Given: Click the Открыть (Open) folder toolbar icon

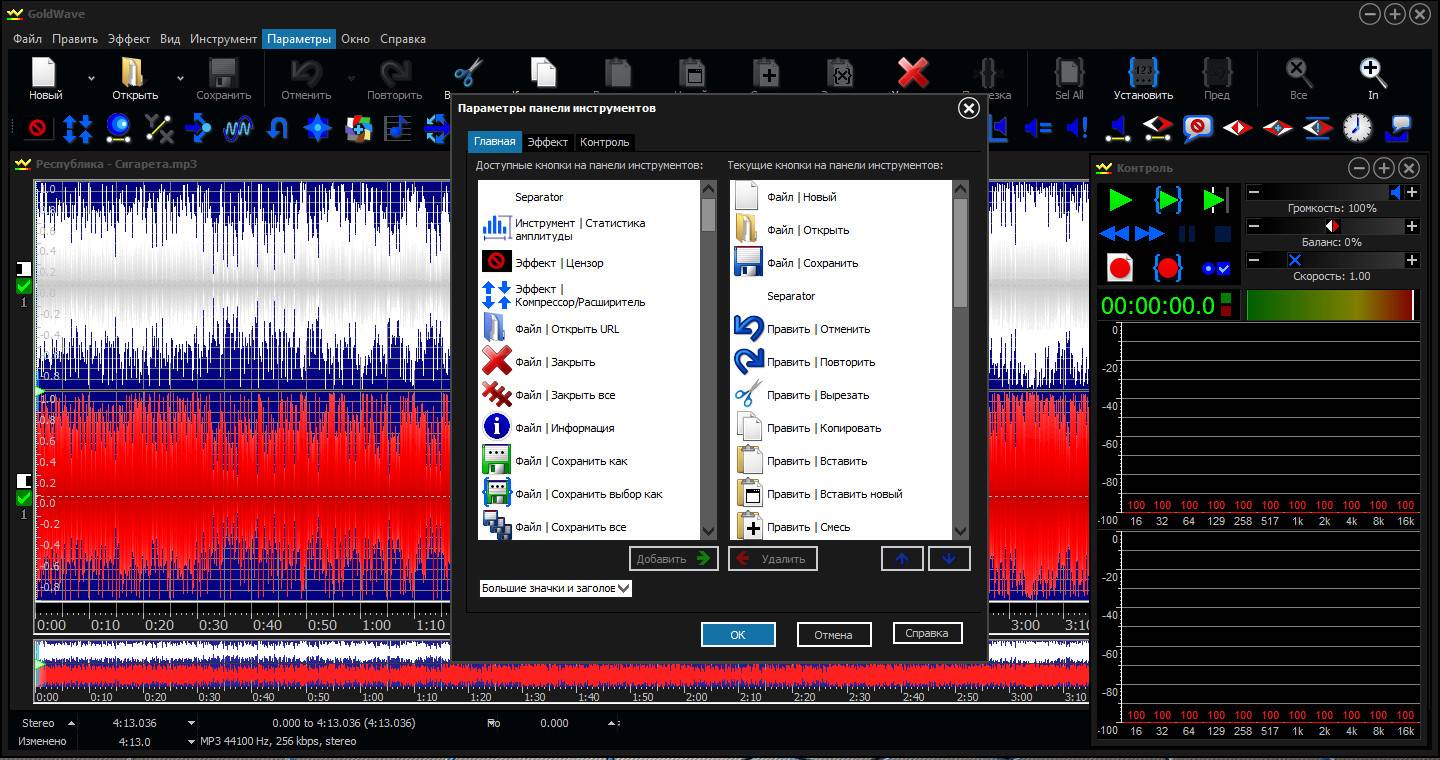Looking at the screenshot, I should (133, 72).
